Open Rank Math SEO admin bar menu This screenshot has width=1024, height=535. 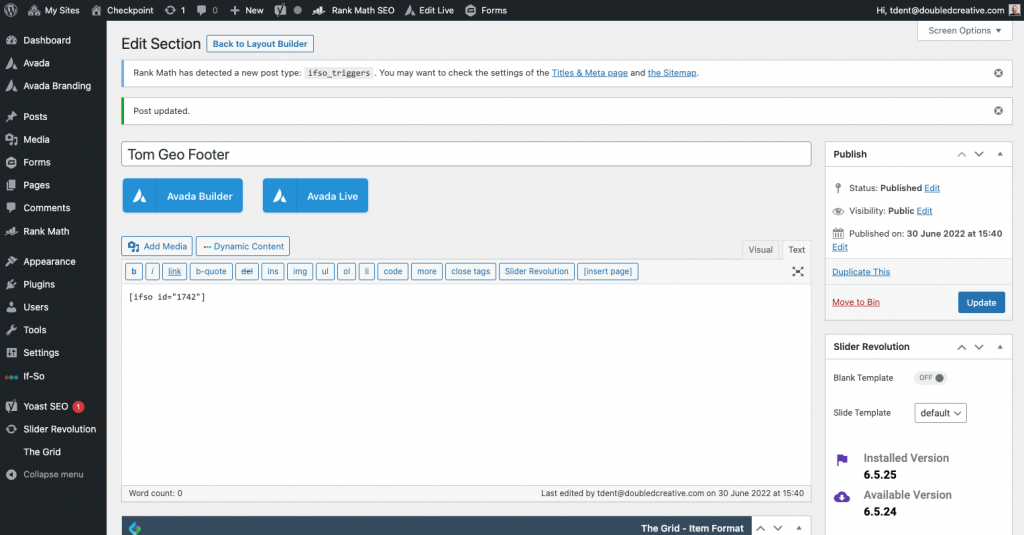pyautogui.click(x=353, y=10)
